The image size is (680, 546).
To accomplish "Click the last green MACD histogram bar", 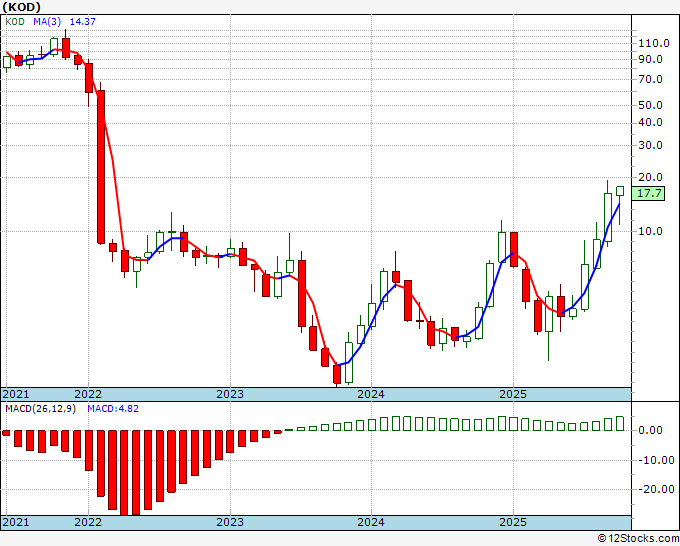I will pyautogui.click(x=620, y=423).
